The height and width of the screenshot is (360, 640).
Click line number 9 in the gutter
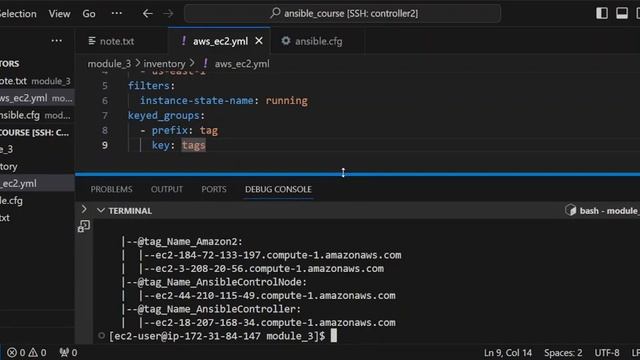[105, 145]
